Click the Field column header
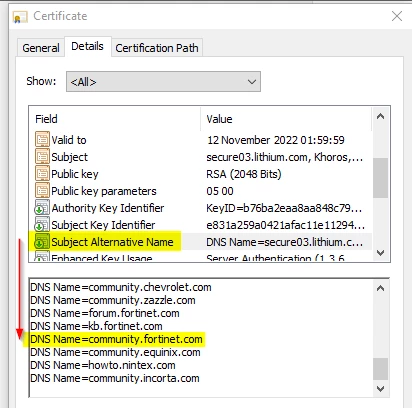 (x=115, y=119)
